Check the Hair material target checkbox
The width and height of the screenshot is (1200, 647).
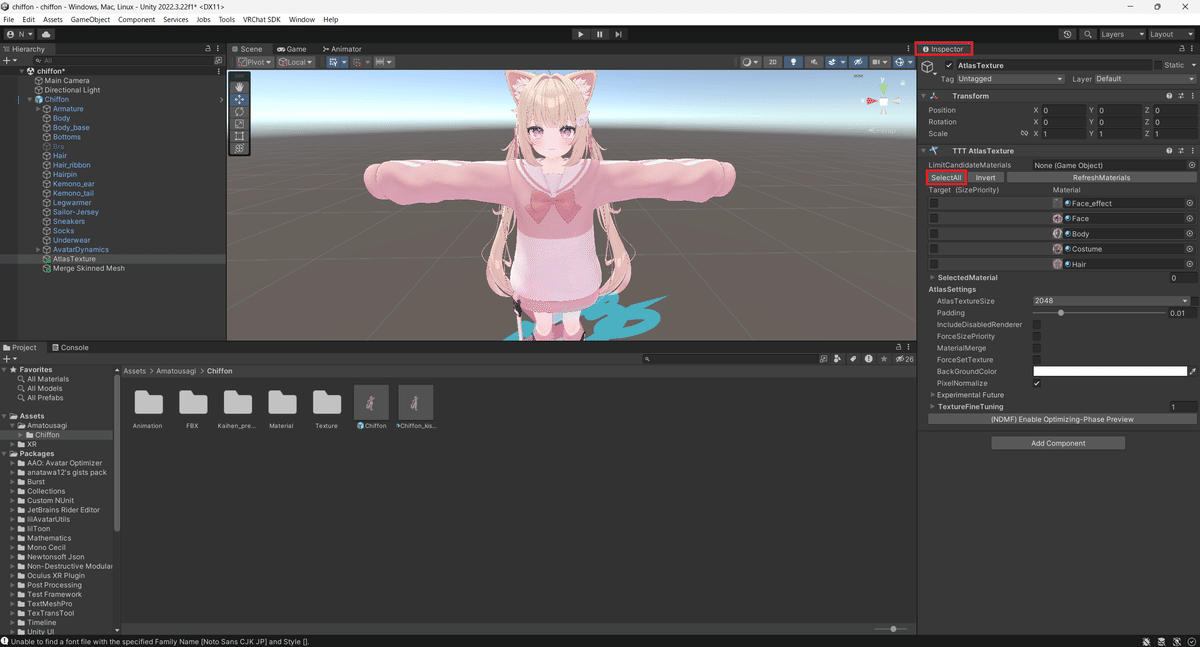934,264
